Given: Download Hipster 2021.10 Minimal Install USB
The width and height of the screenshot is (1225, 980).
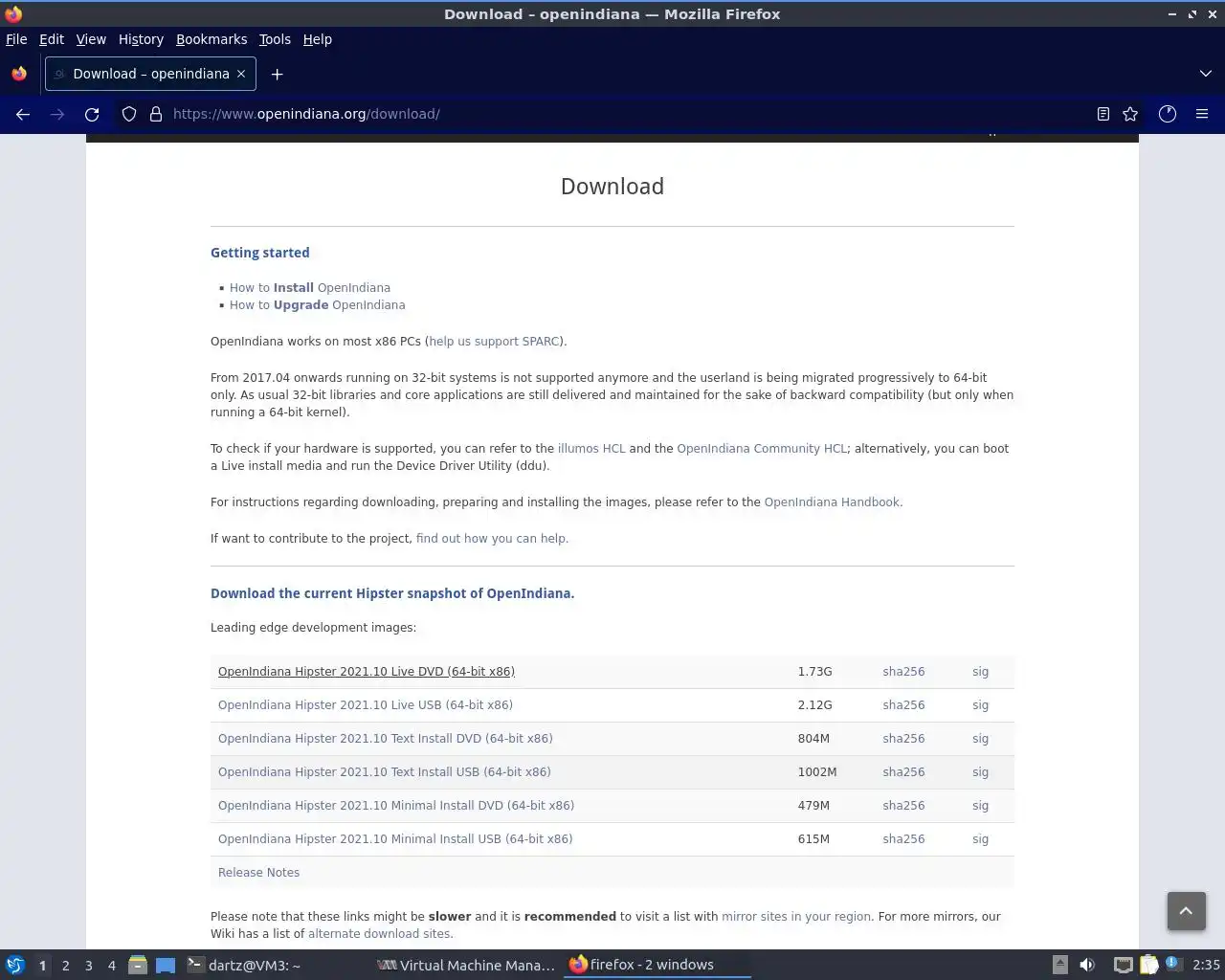Looking at the screenshot, I should click(395, 838).
